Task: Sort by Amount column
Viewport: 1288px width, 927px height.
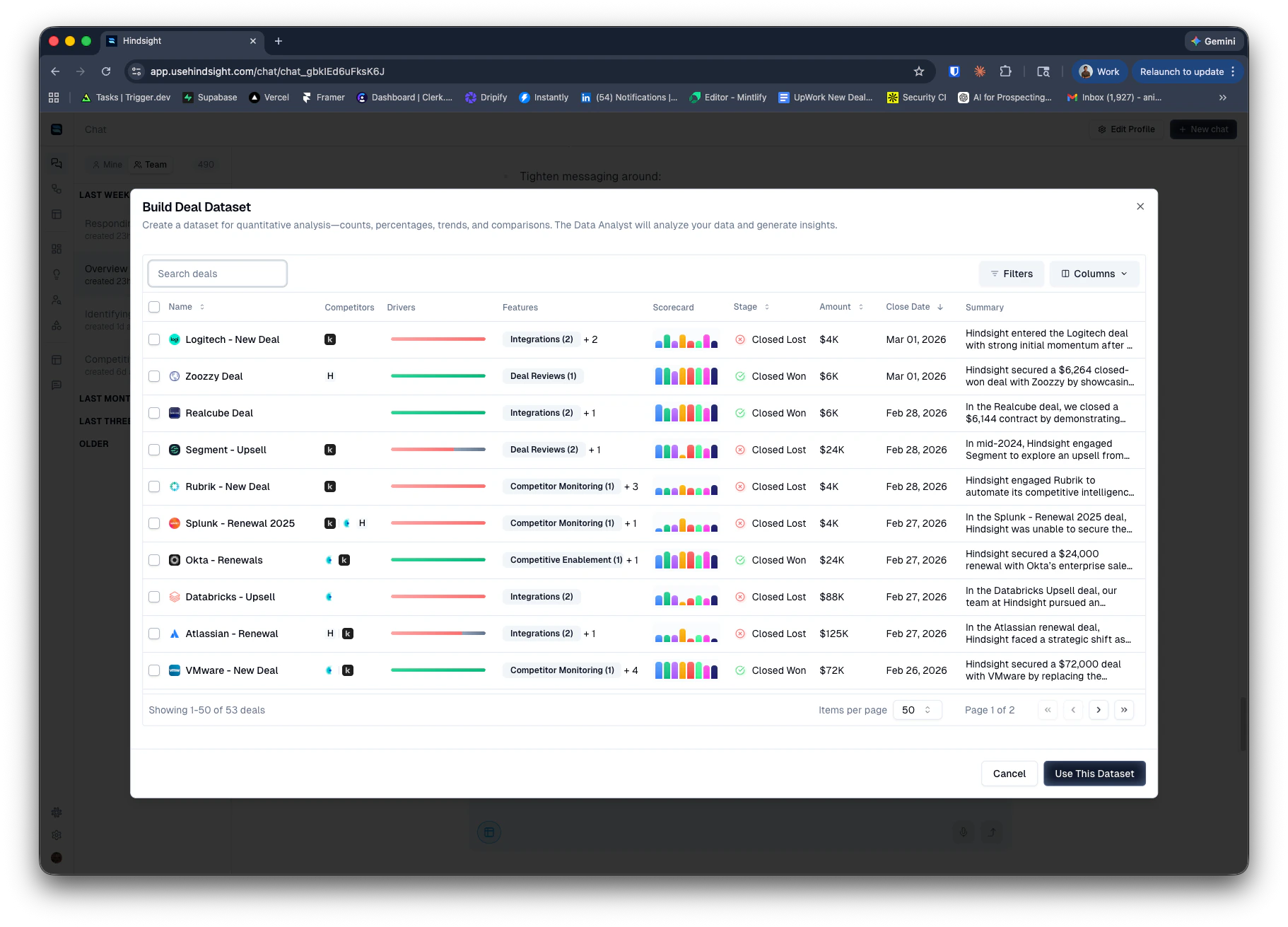Action: (x=841, y=307)
